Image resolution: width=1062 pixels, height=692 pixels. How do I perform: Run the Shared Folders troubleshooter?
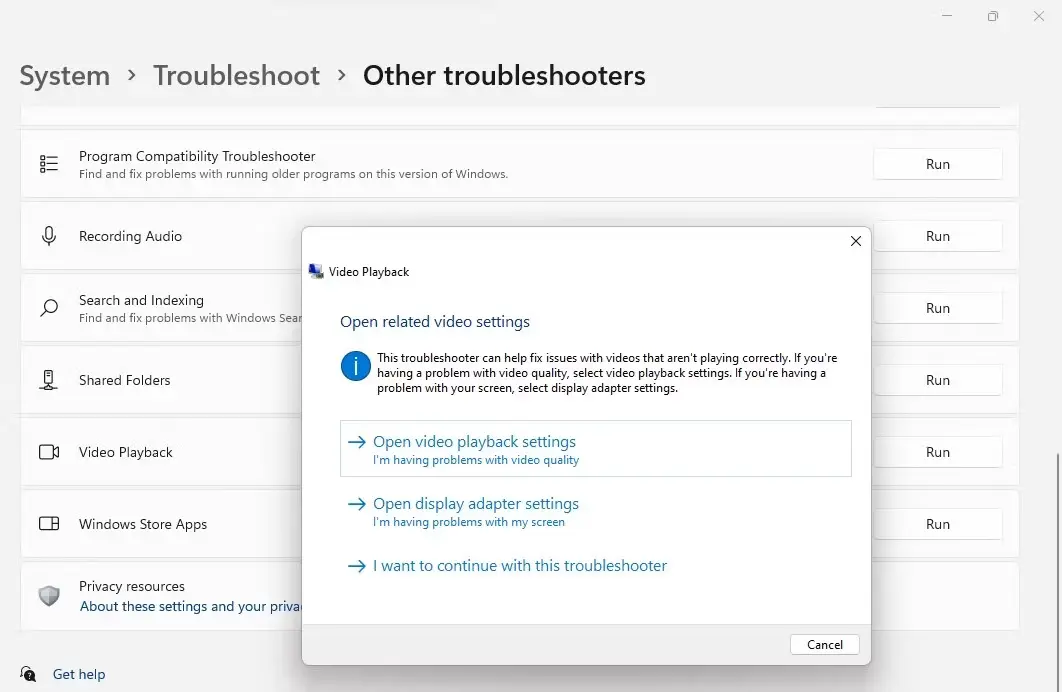tap(937, 380)
